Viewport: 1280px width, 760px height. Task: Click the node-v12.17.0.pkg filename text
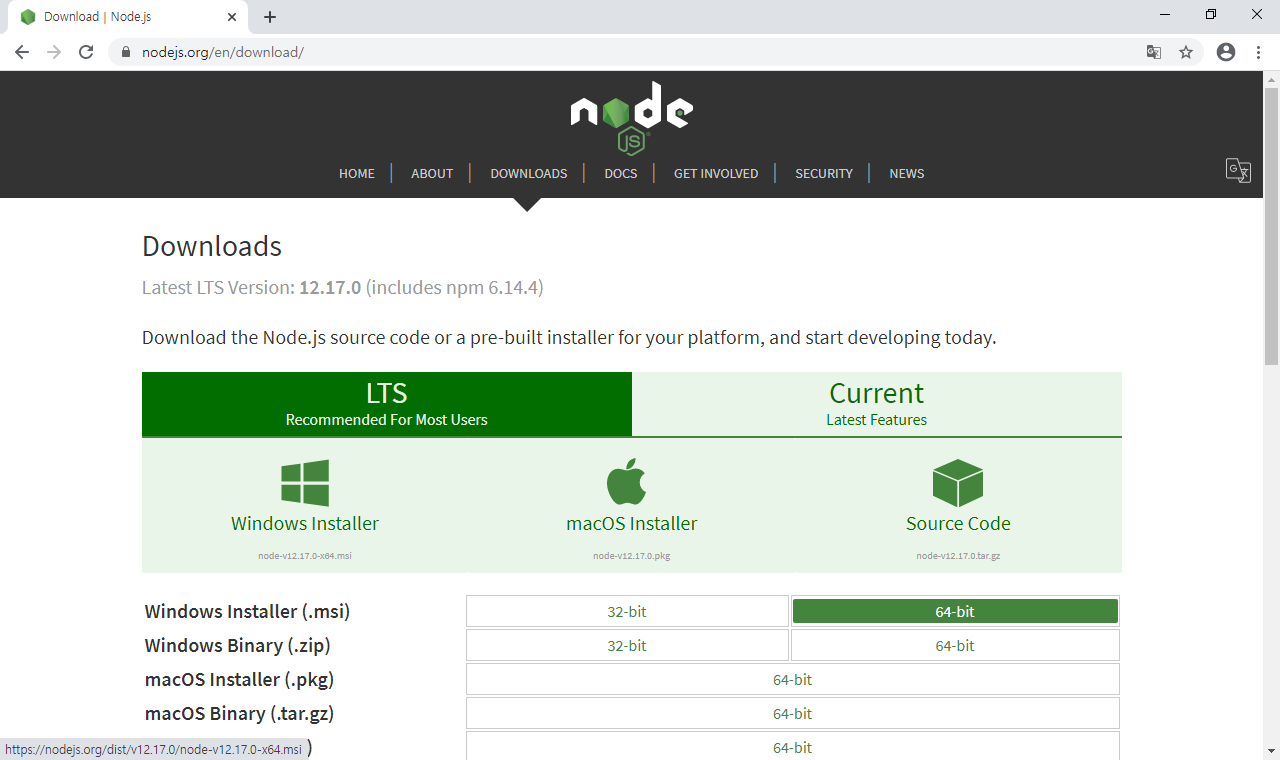(x=632, y=556)
